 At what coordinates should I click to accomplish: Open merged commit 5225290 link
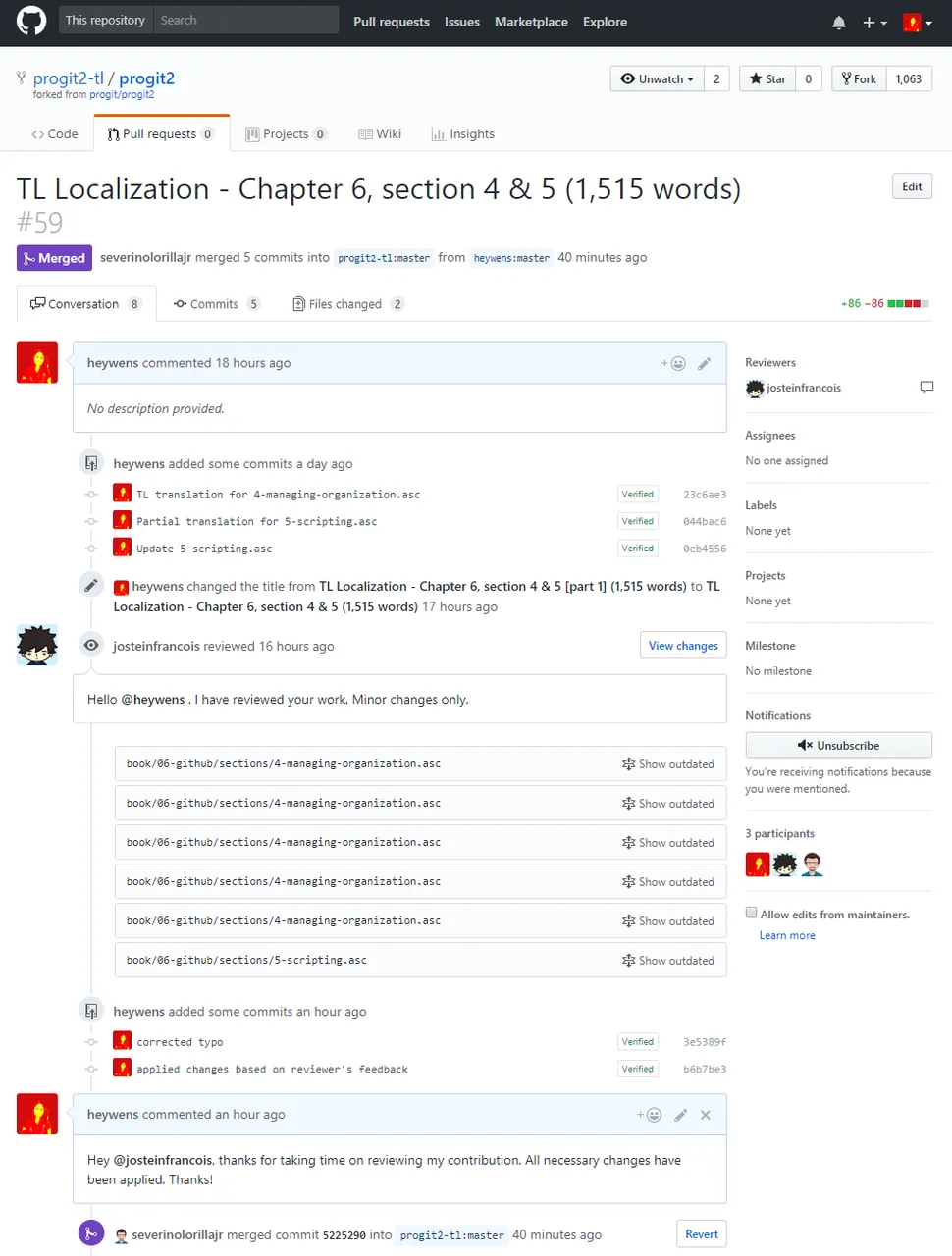(x=344, y=1235)
